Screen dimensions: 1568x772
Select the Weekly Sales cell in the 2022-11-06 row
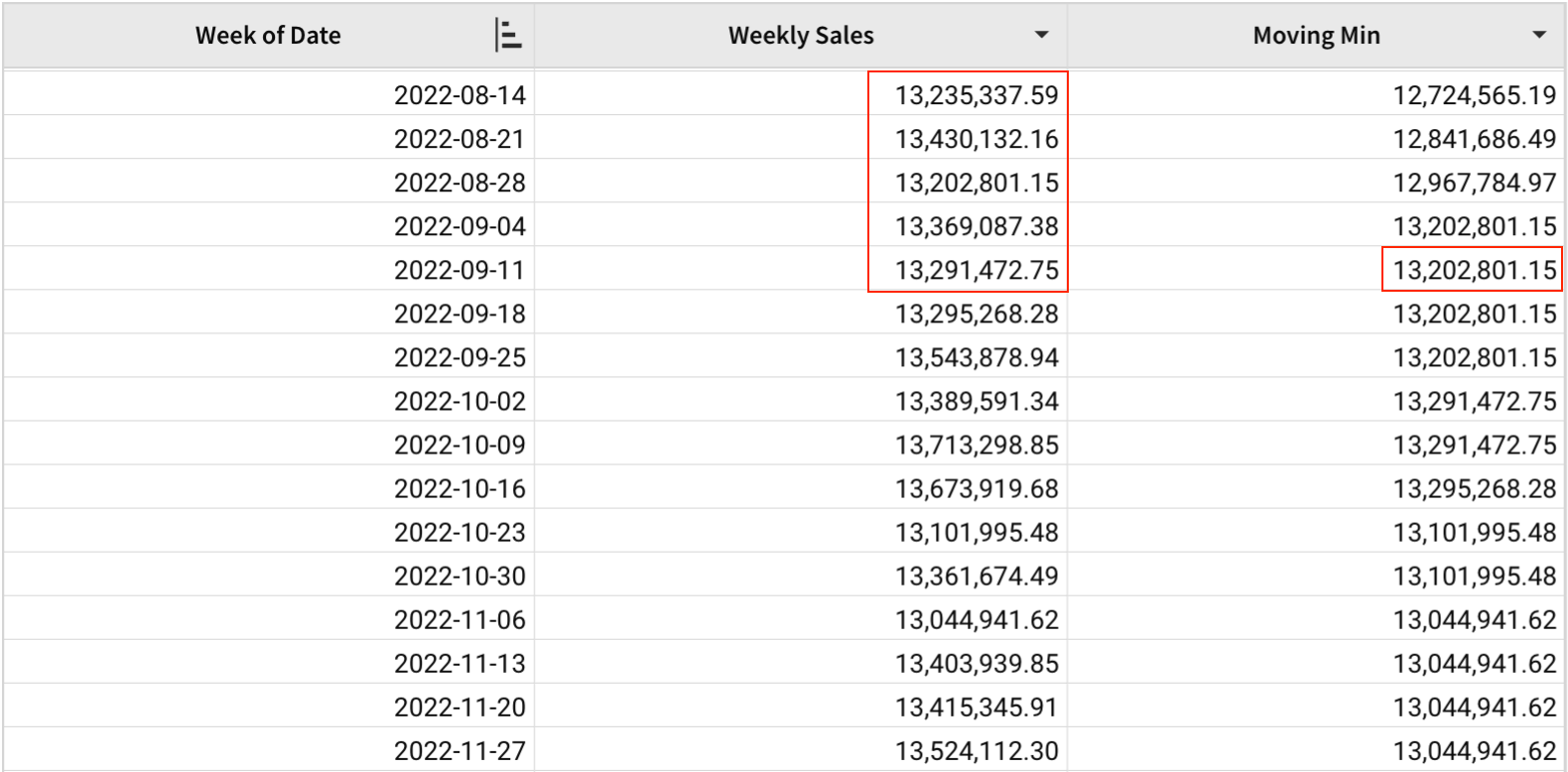pos(977,619)
